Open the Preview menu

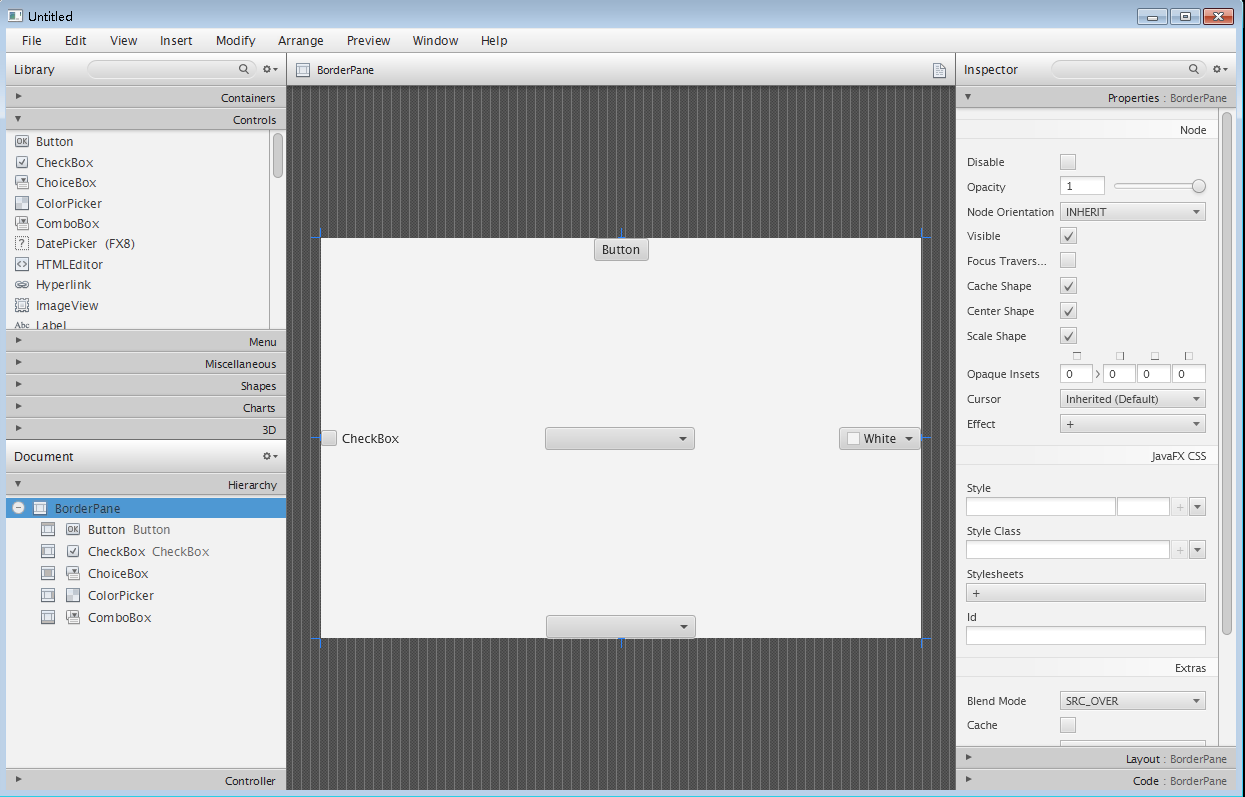(368, 41)
